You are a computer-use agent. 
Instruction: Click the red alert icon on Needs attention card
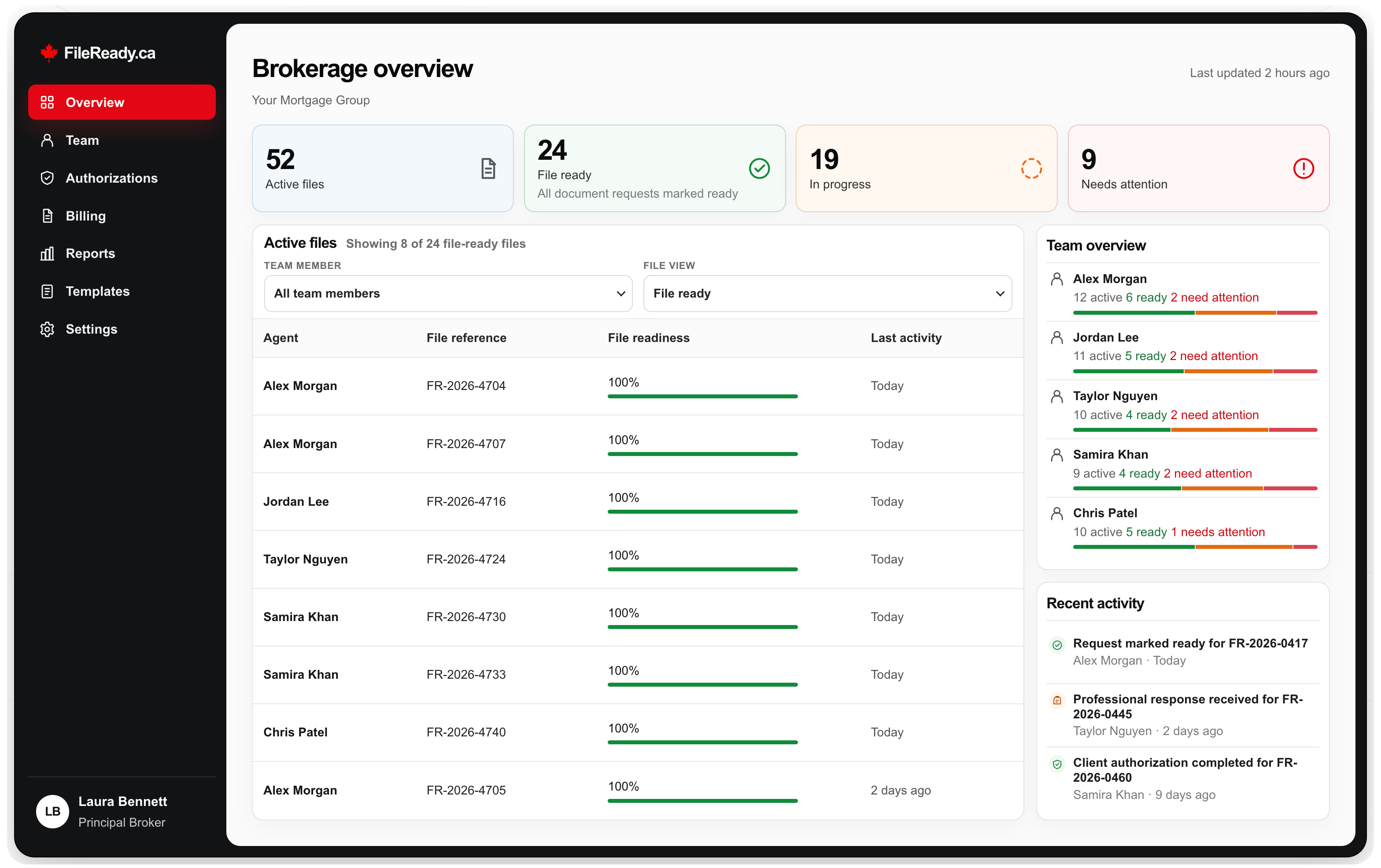point(1303,169)
